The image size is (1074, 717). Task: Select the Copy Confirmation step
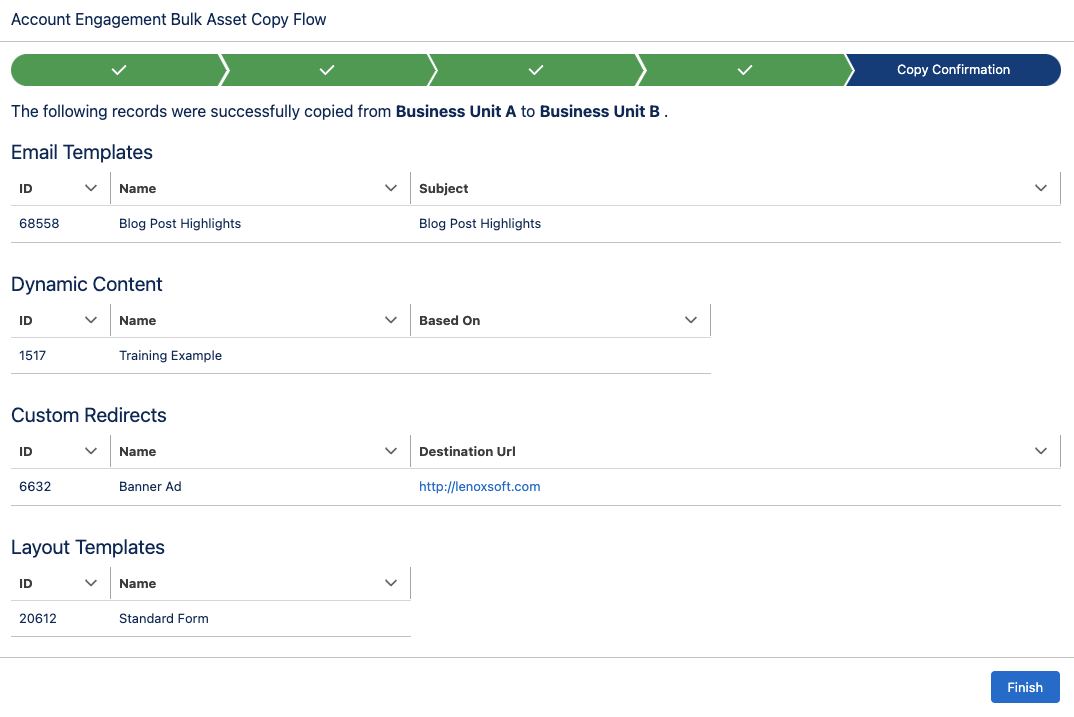[953, 70]
